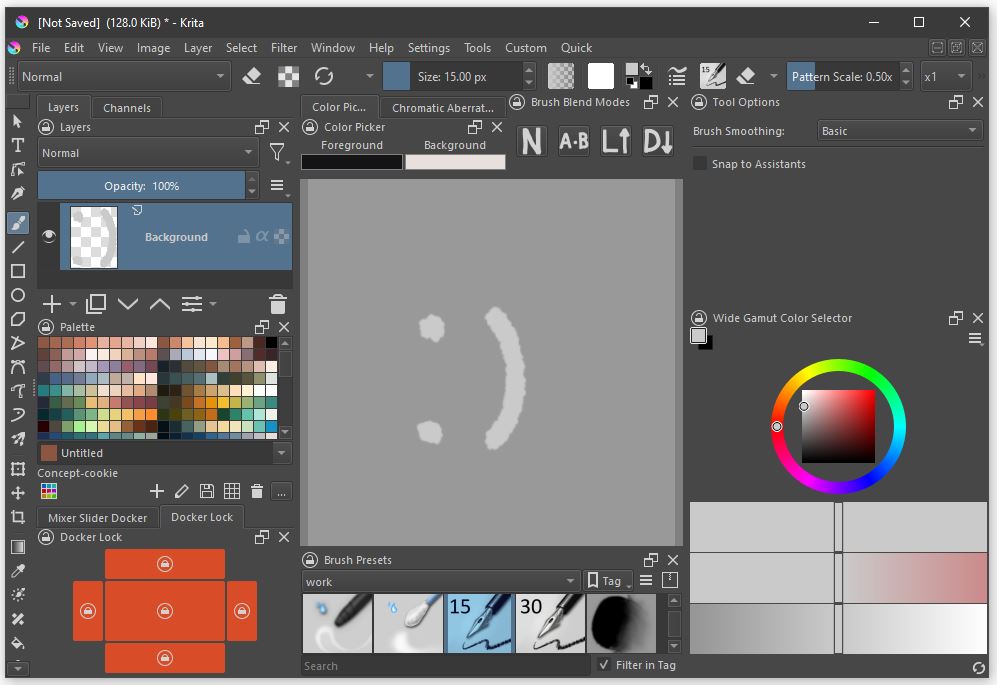997x685 pixels.
Task: Switch to Mixer Slider Docker tab
Action: tap(98, 518)
